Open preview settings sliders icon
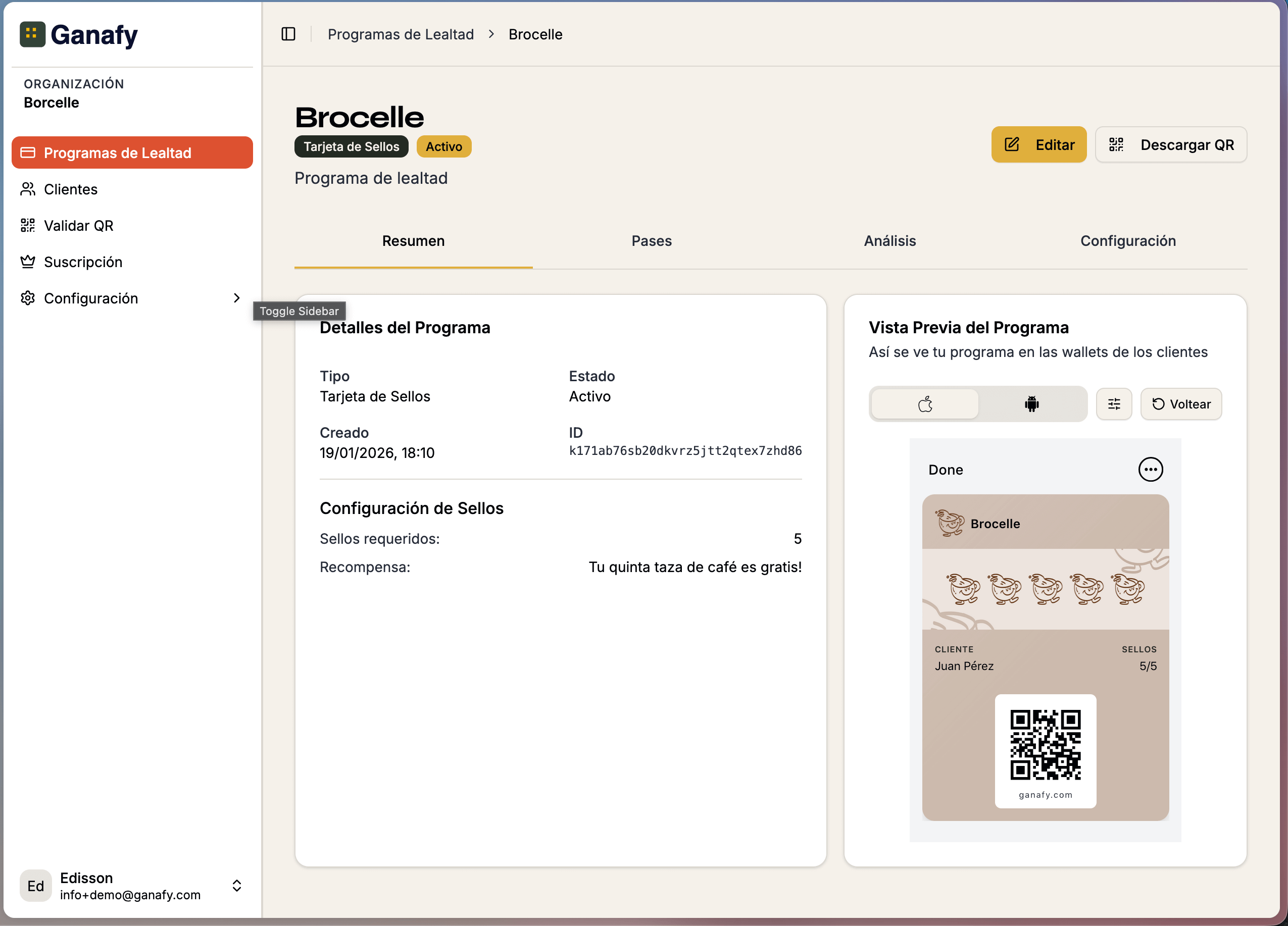Image resolution: width=1288 pixels, height=926 pixels. click(x=1114, y=403)
